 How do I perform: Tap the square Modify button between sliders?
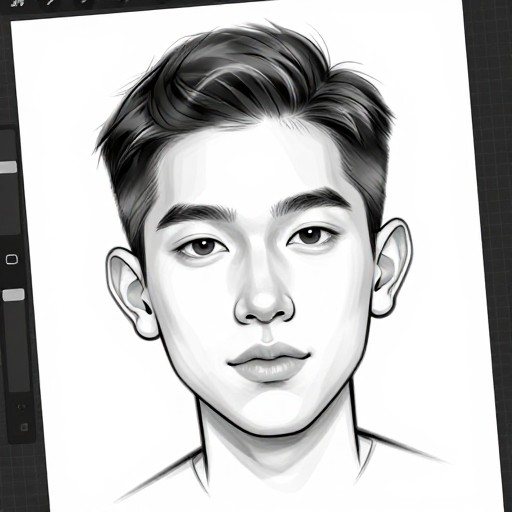[12, 259]
